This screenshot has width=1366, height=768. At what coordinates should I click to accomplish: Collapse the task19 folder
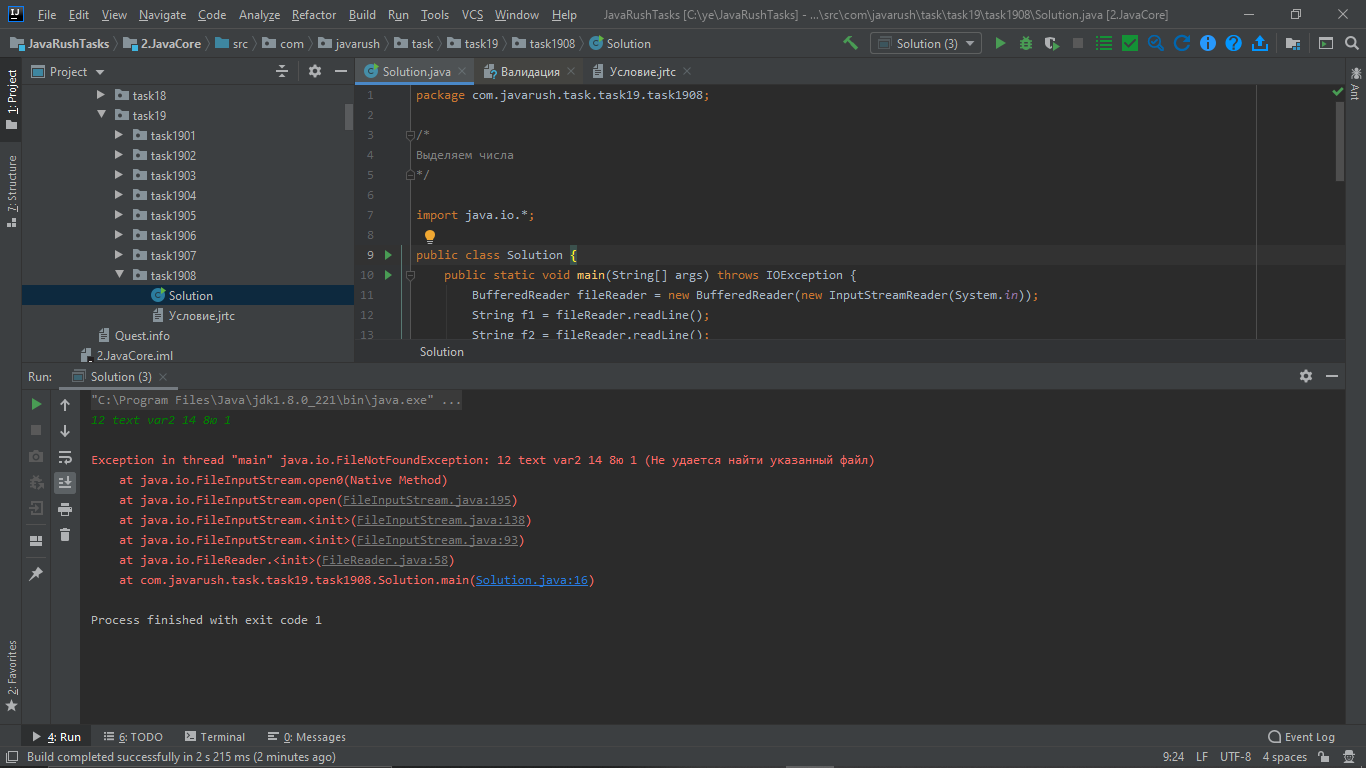point(100,115)
